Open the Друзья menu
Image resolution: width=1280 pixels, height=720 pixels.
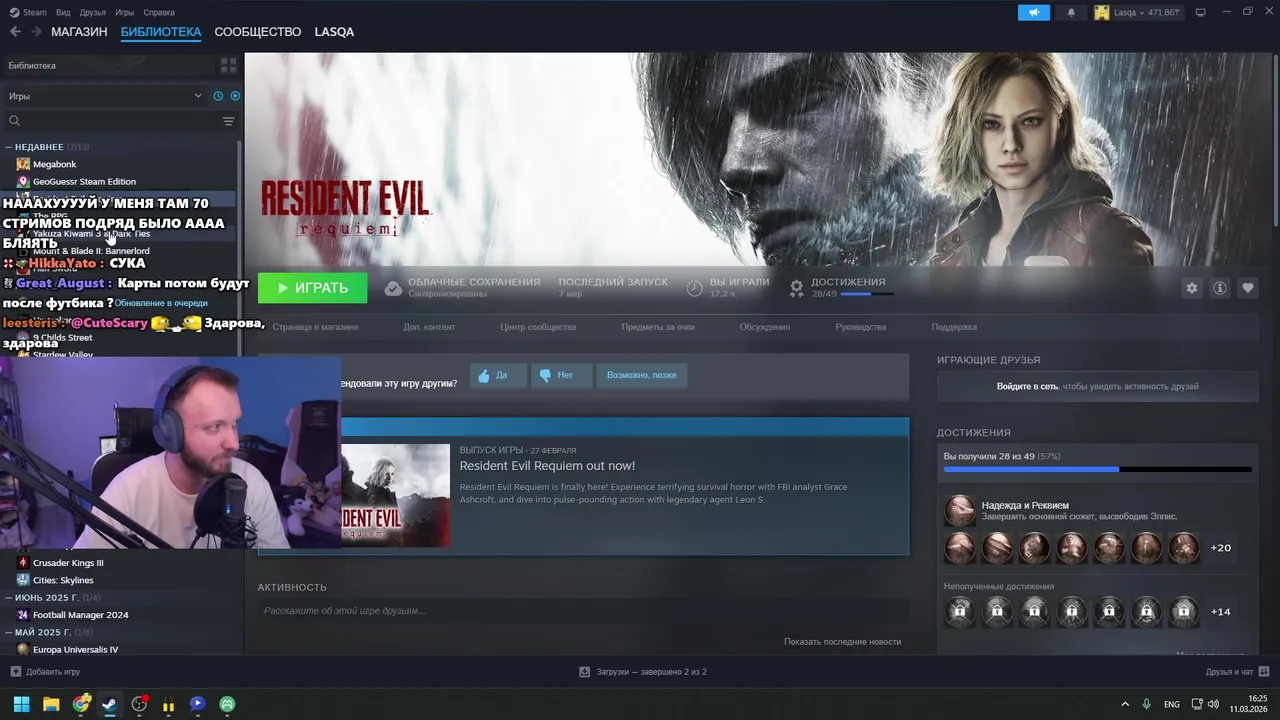coord(93,12)
